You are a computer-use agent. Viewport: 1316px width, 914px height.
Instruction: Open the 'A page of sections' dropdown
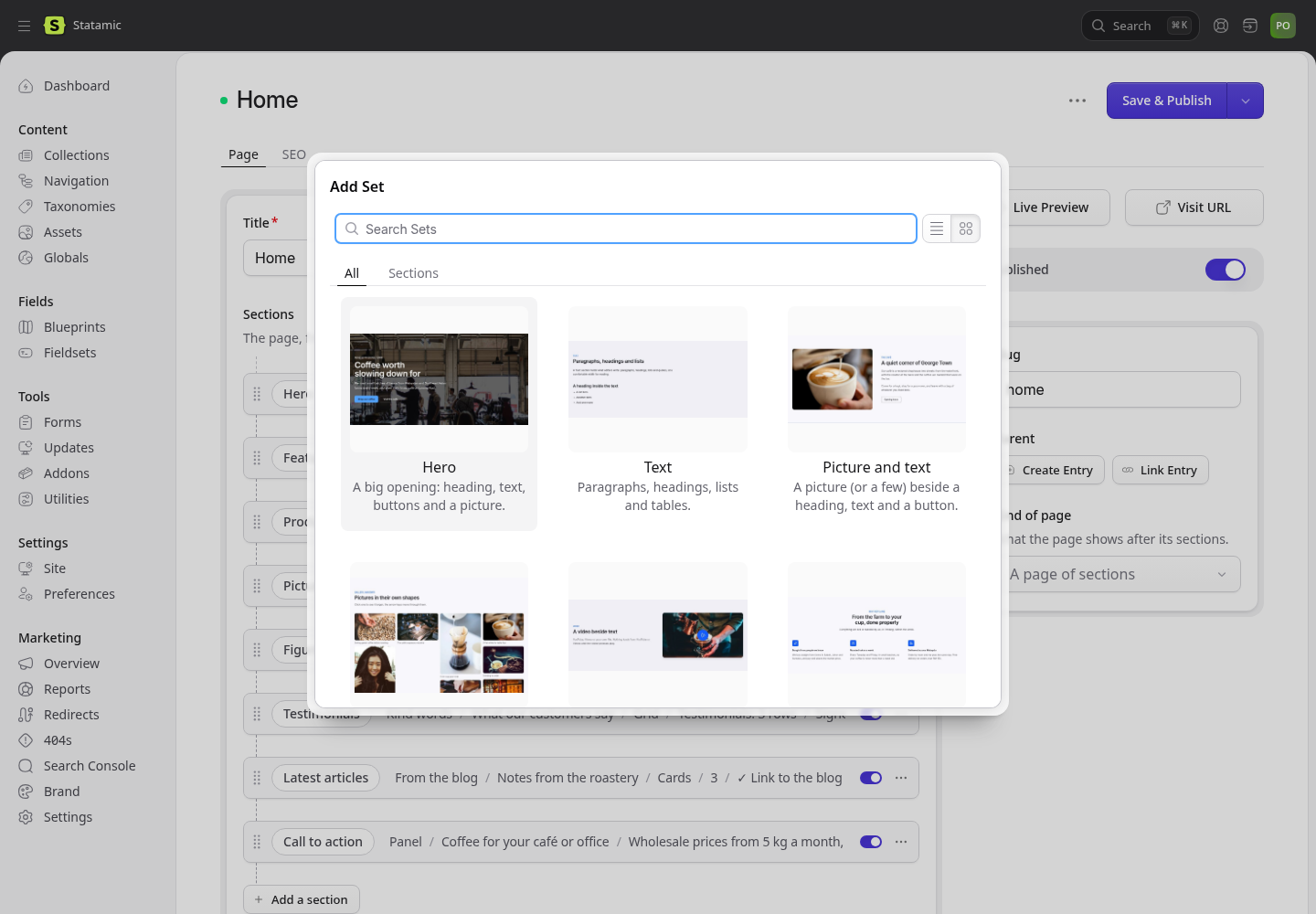click(x=1119, y=574)
